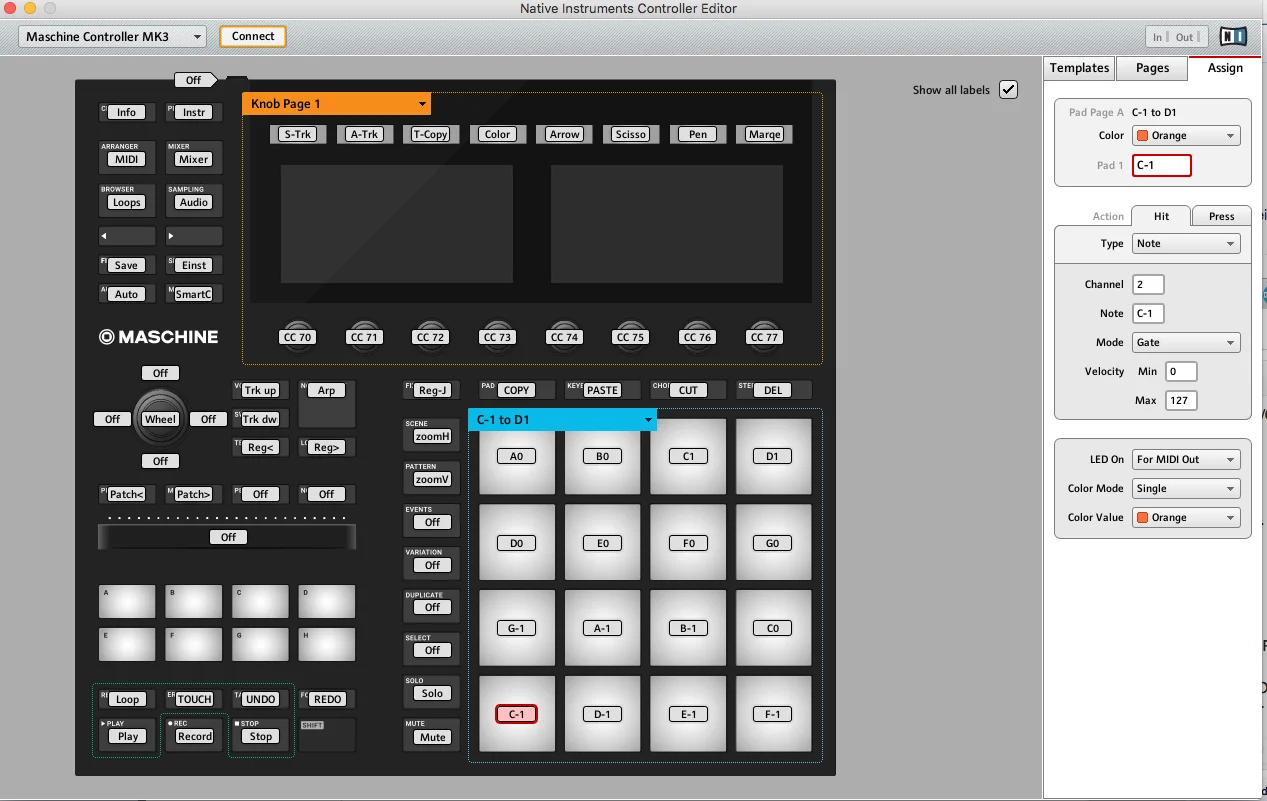Click the Connect button
Viewport: 1267px width, 801px height.
[253, 36]
